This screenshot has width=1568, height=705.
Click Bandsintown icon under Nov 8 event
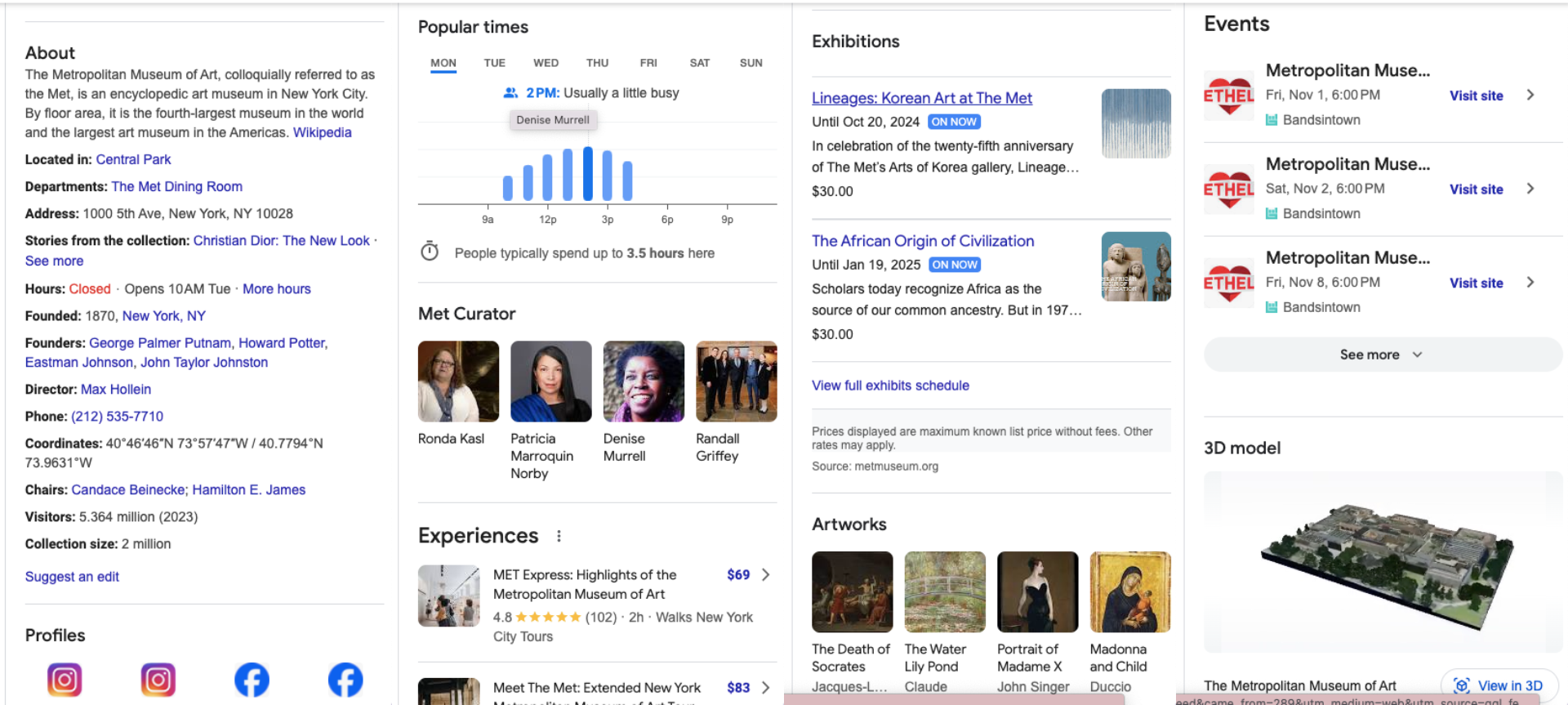pyautogui.click(x=1272, y=307)
